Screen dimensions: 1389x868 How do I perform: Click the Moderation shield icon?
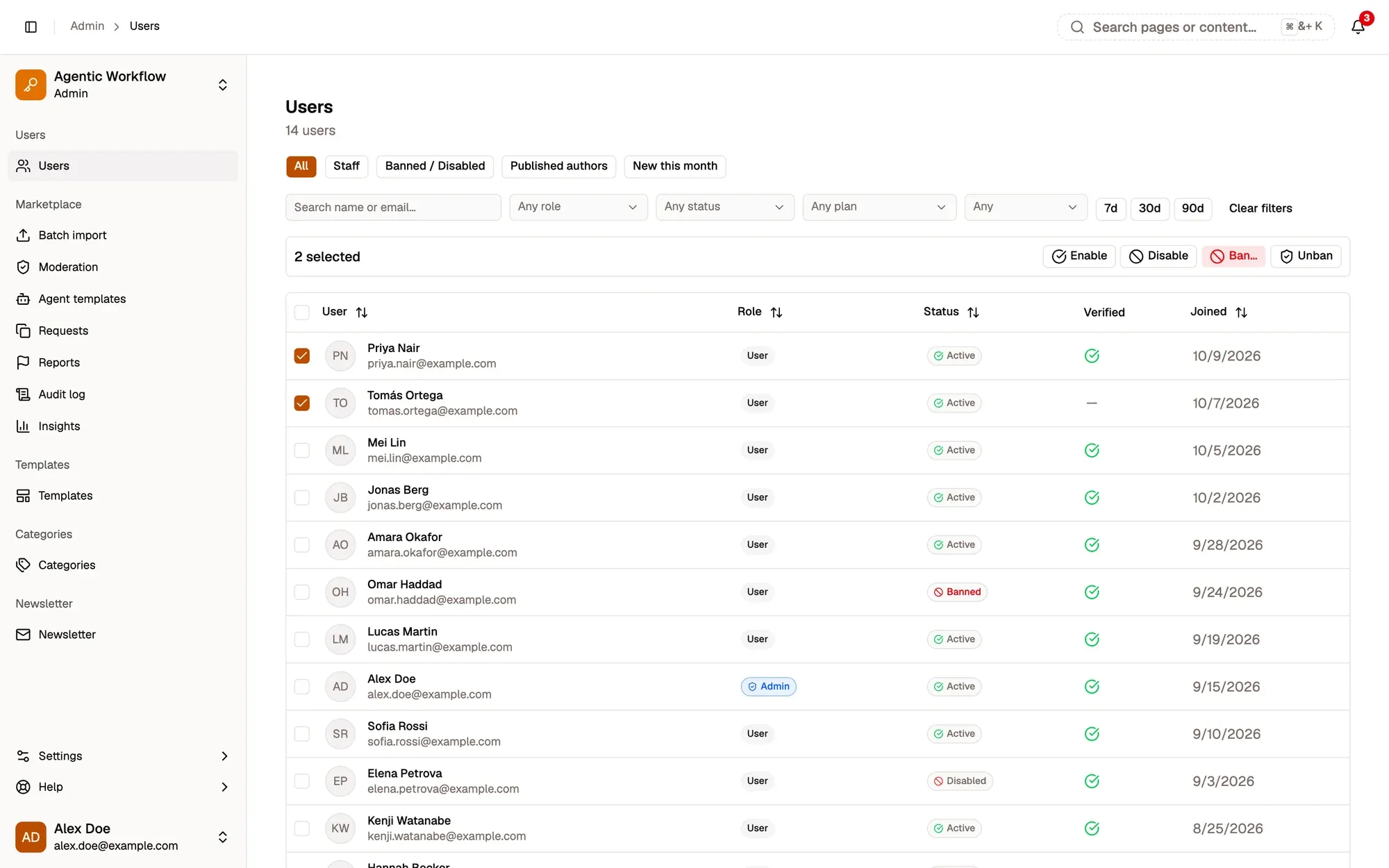23,267
